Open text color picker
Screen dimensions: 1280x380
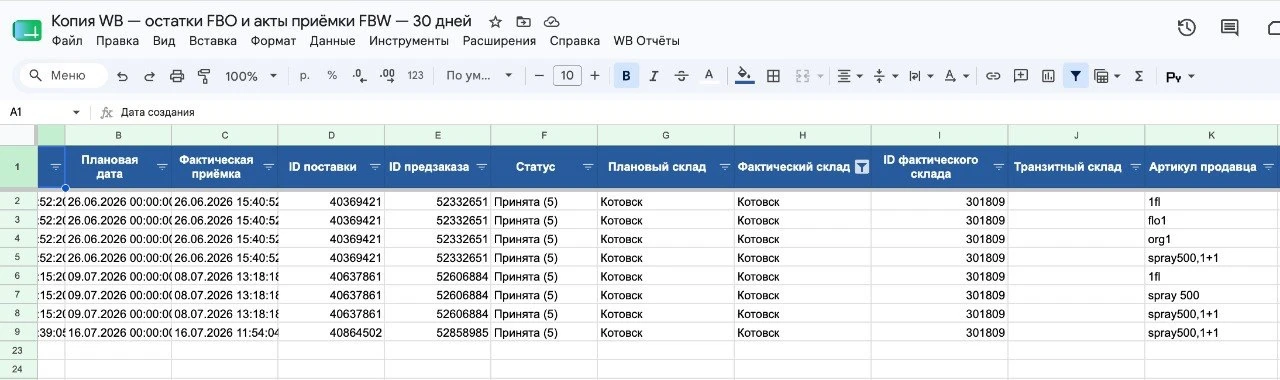[x=709, y=75]
